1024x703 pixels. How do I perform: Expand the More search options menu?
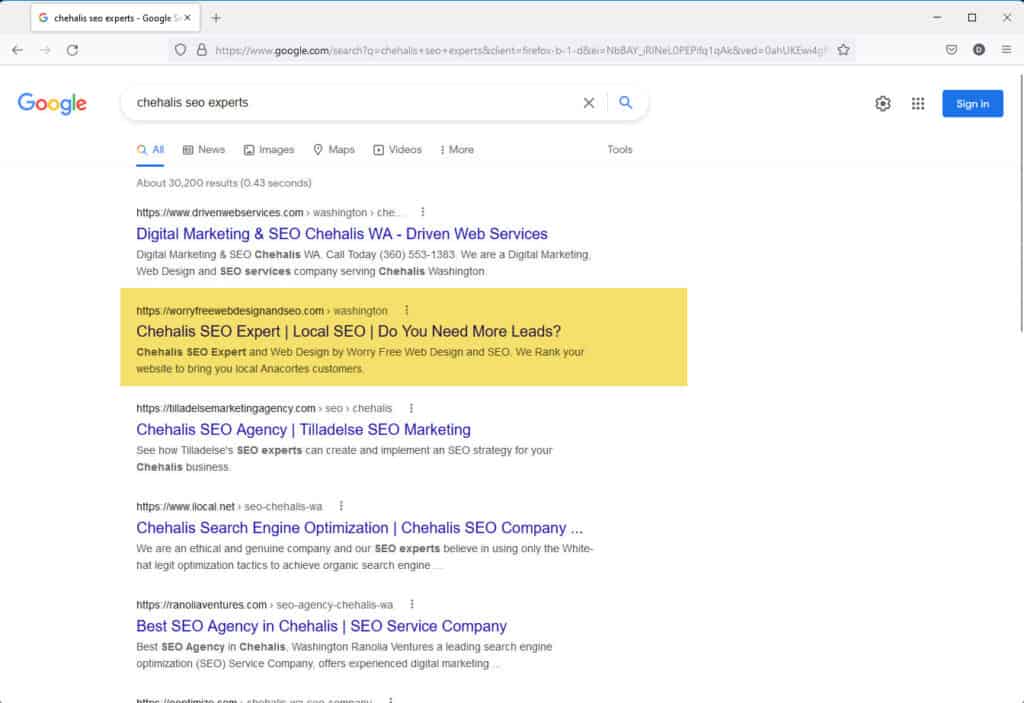[456, 150]
